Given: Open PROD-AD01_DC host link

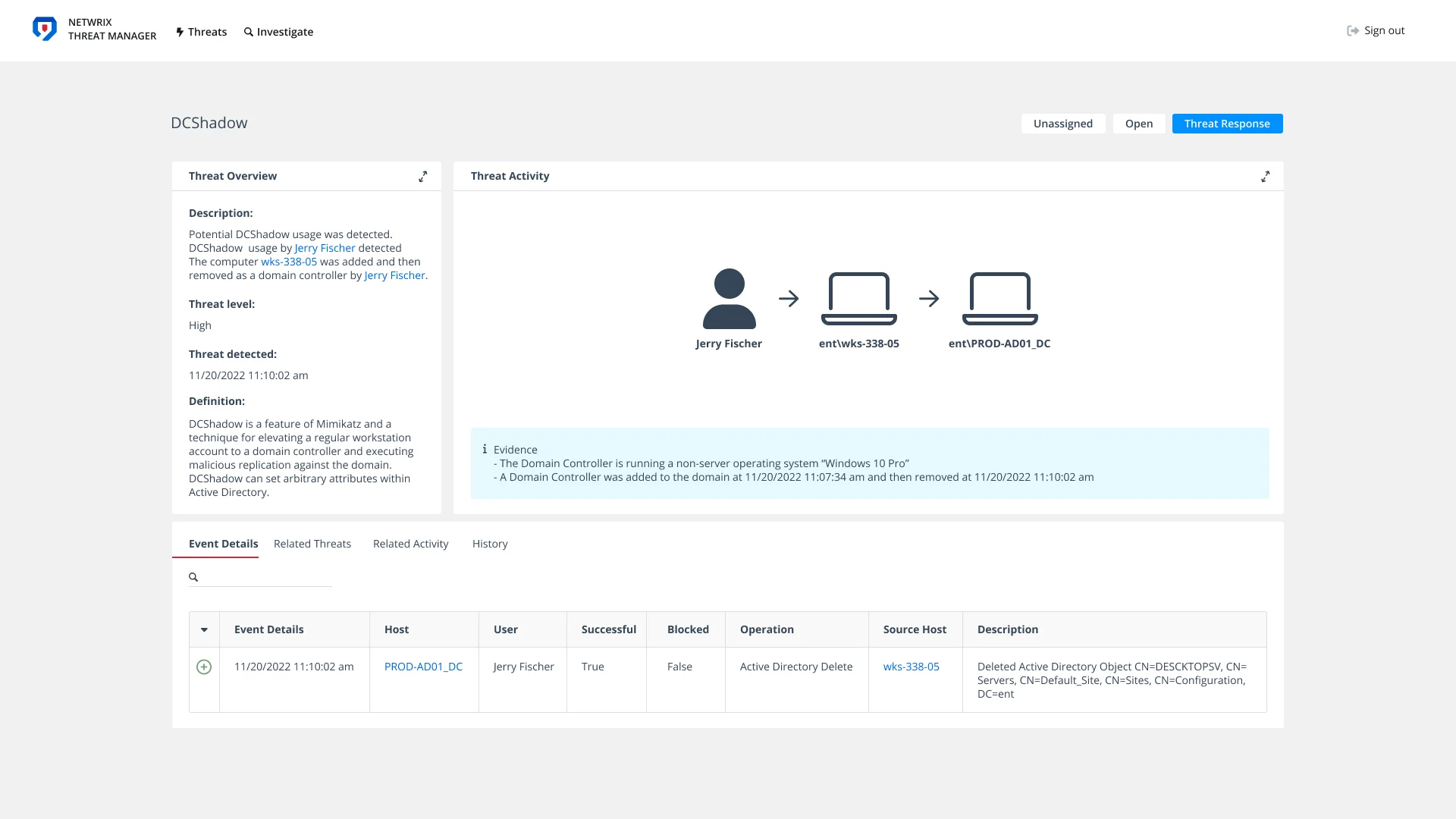Looking at the screenshot, I should 423,667.
